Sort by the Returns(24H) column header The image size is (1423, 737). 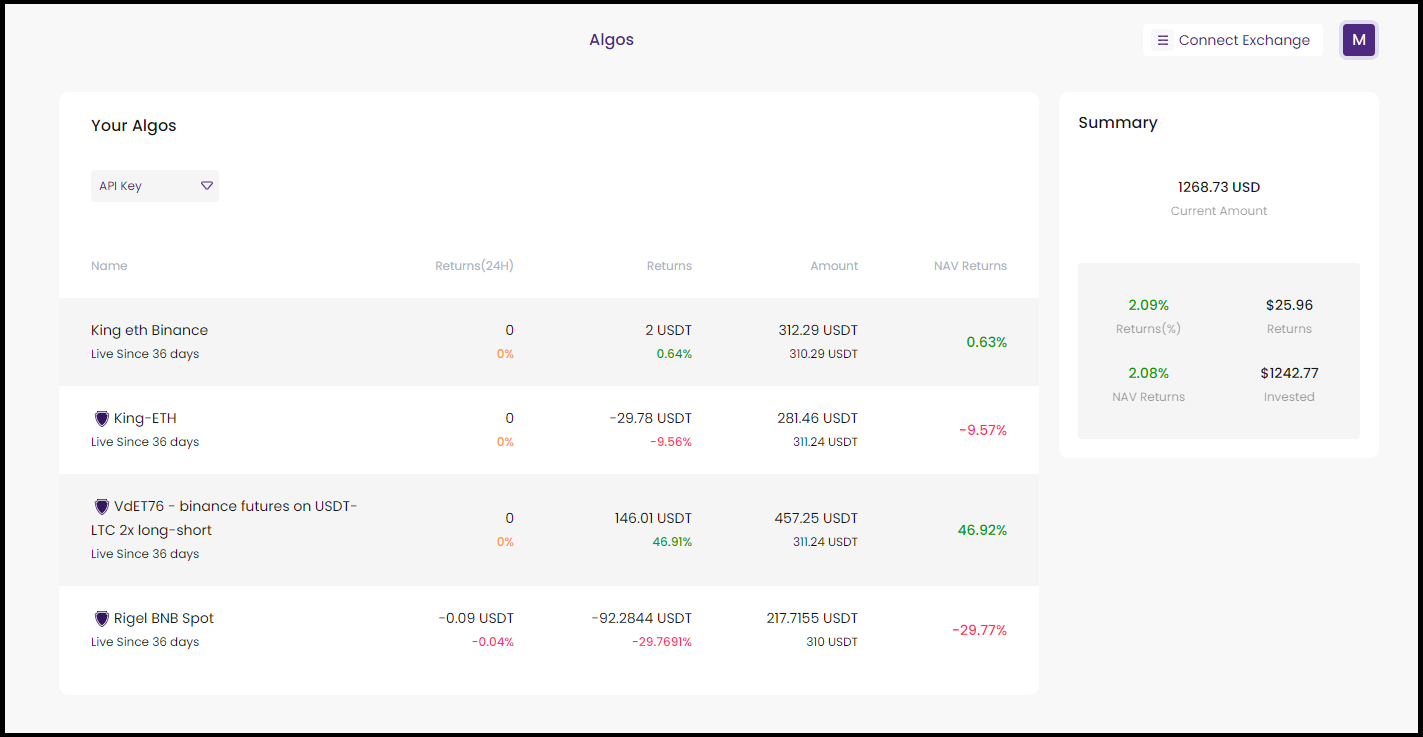tap(474, 266)
